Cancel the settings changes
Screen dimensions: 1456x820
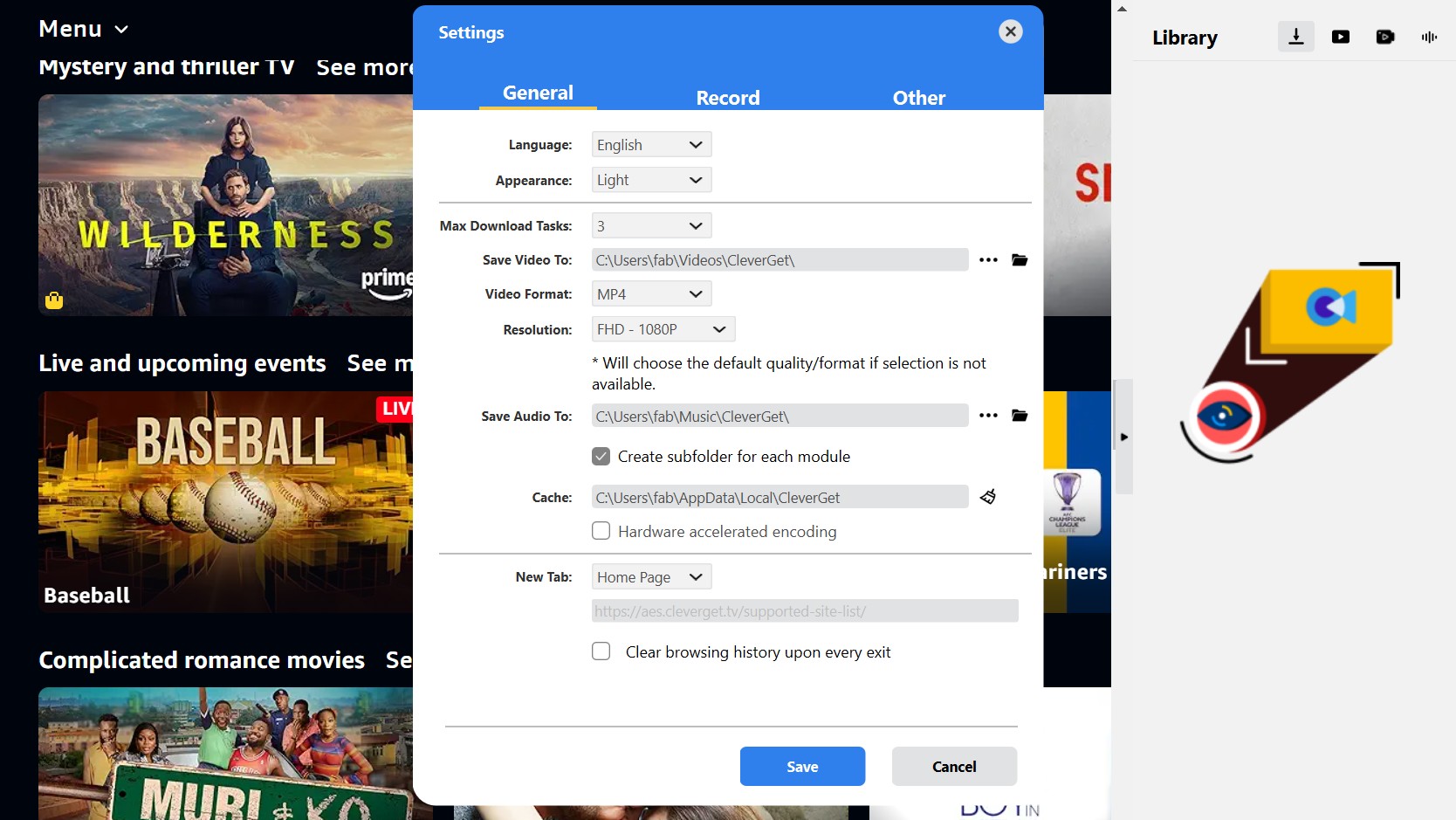tap(954, 766)
